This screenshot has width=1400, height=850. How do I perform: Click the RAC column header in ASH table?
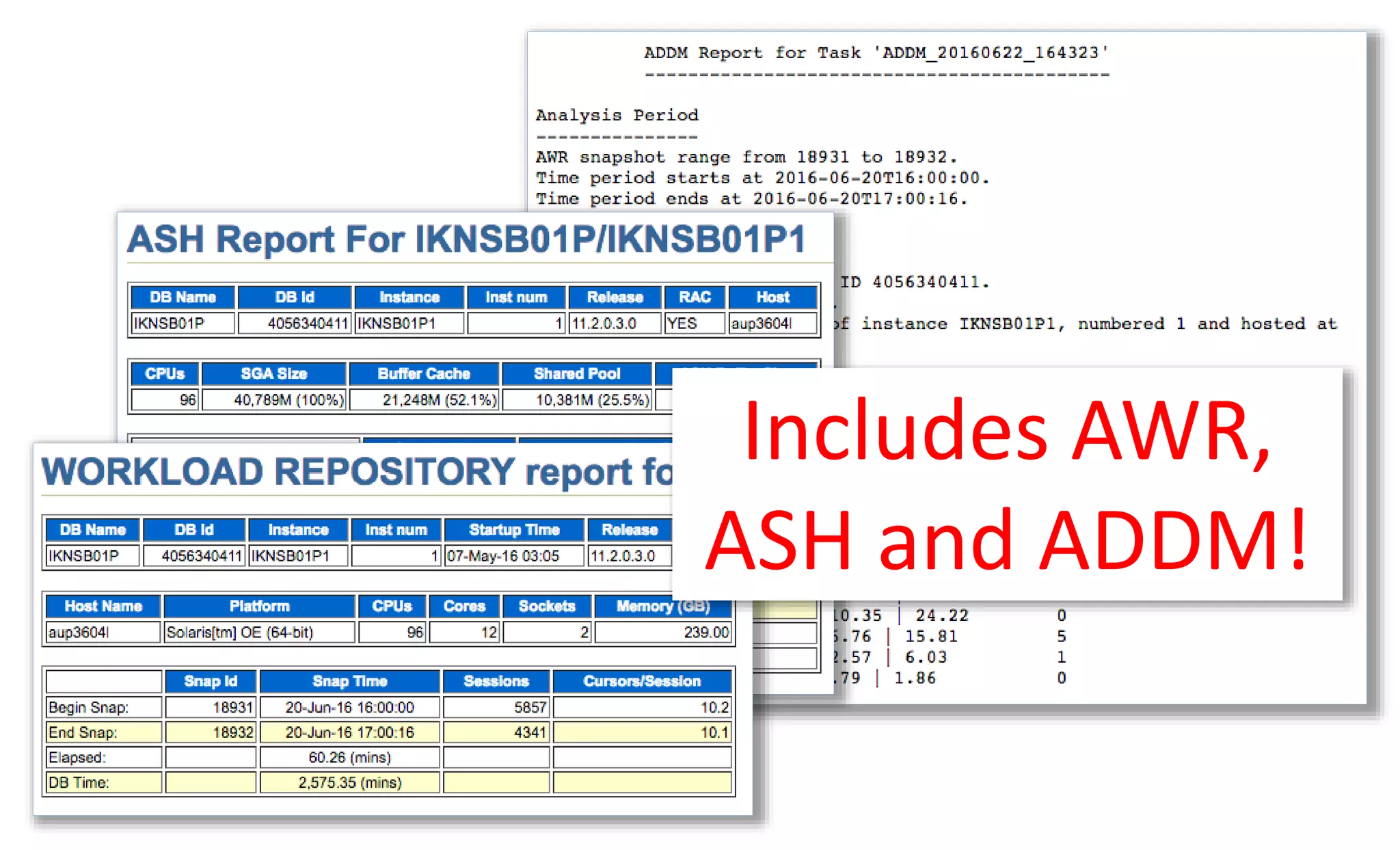(x=695, y=297)
